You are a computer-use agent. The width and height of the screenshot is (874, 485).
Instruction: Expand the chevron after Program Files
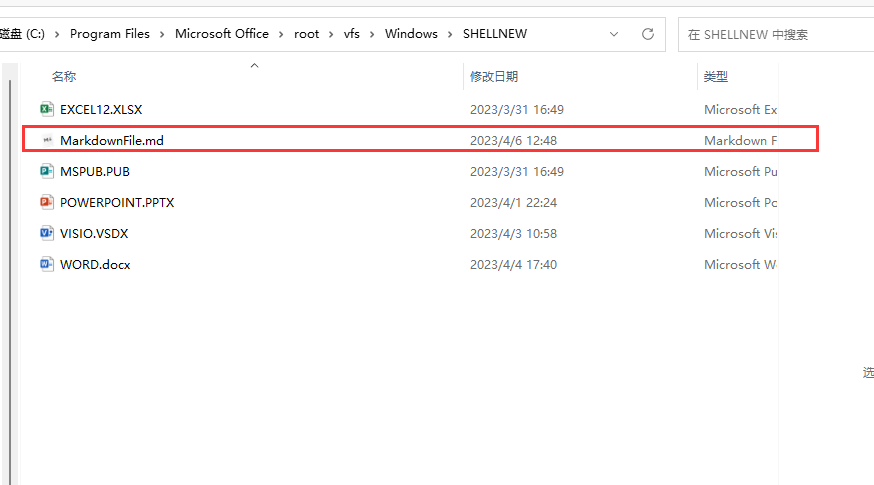tap(162, 35)
